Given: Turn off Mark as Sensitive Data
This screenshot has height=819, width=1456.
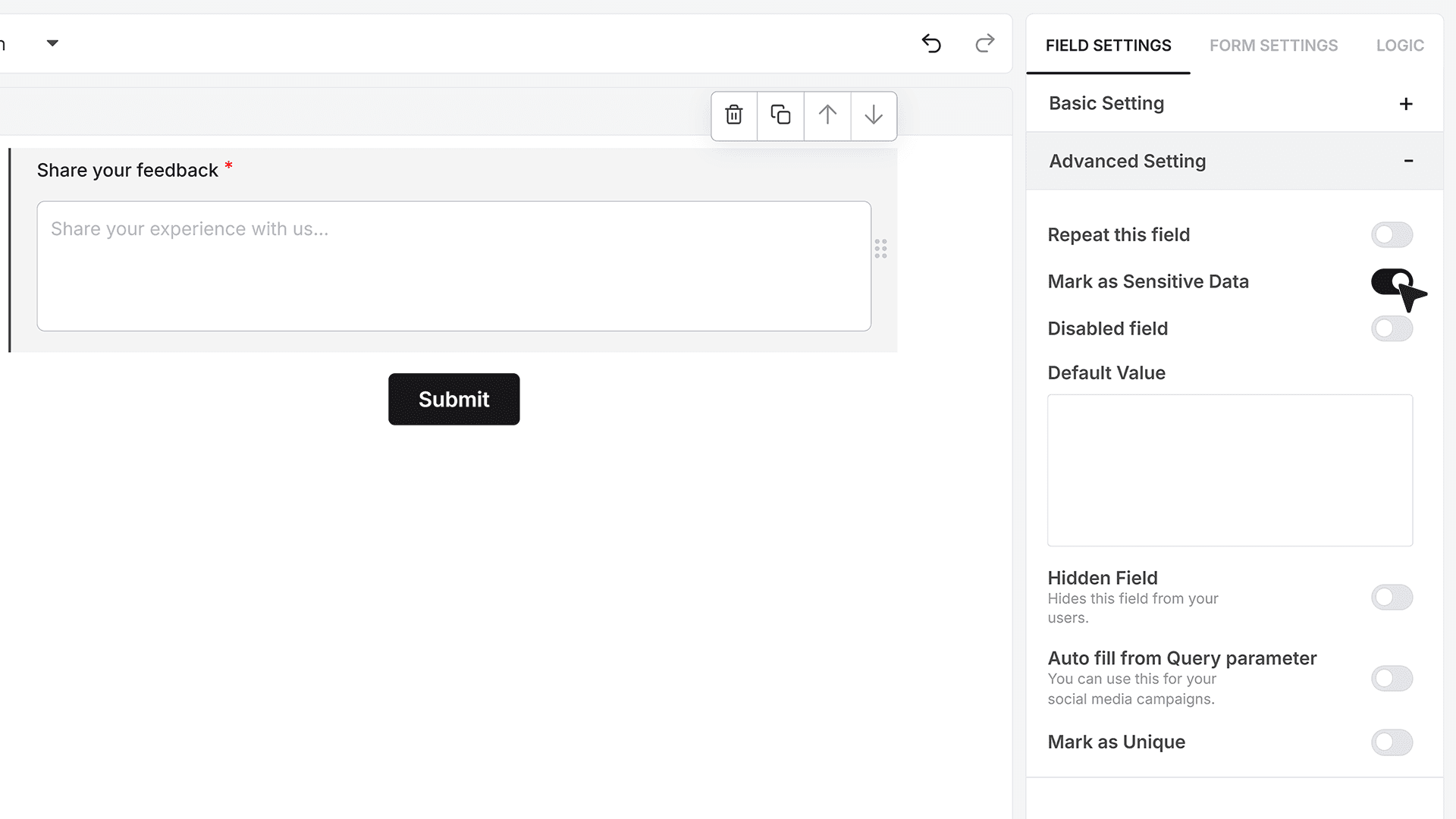Looking at the screenshot, I should coord(1392,281).
